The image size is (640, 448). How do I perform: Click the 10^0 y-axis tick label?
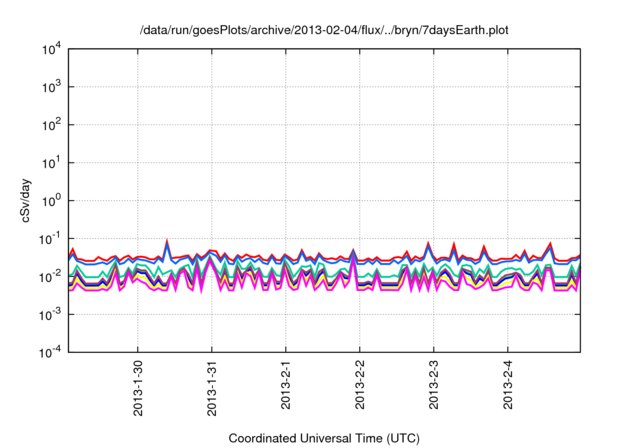tap(51, 201)
